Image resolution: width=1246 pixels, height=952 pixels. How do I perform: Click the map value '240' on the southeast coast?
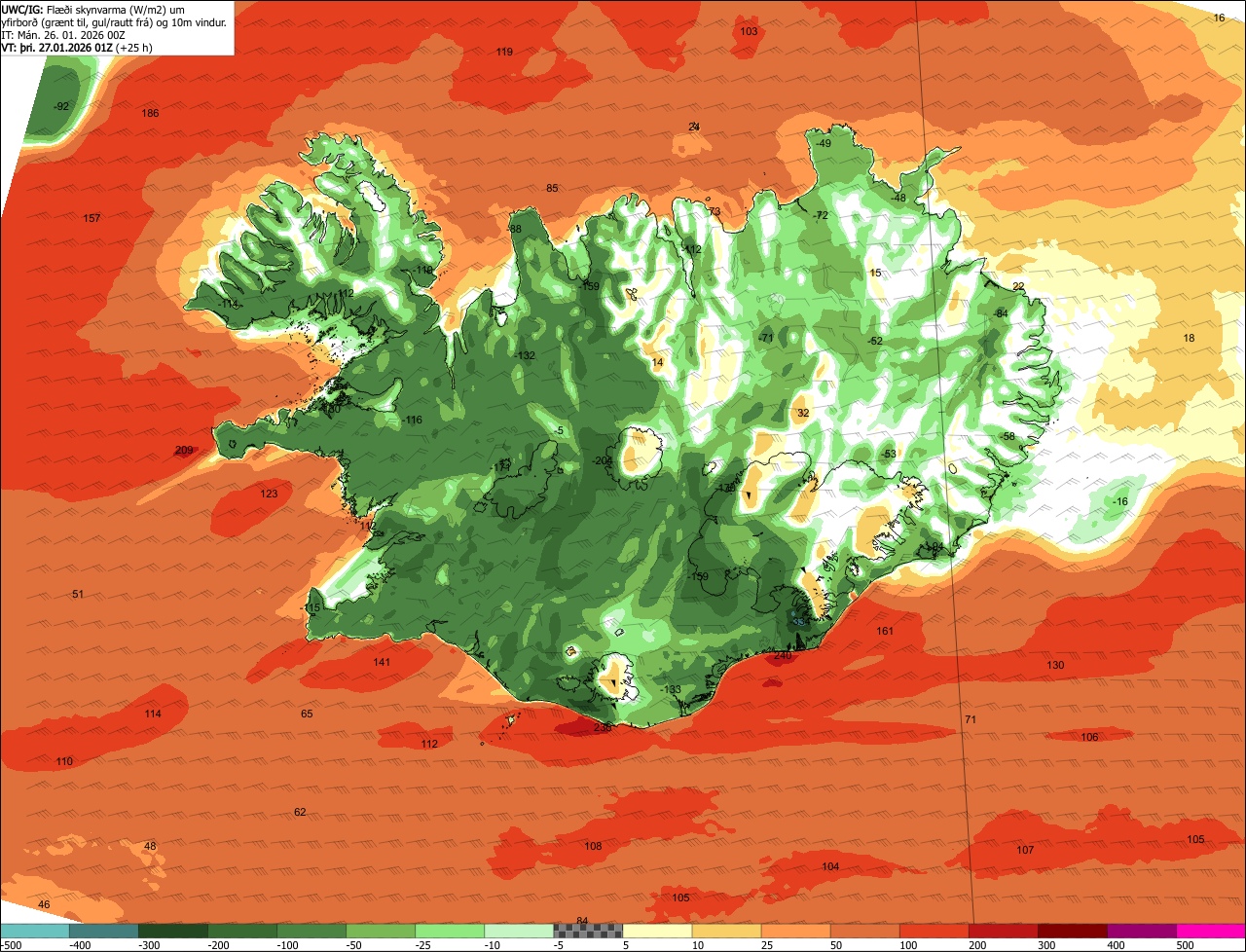[783, 656]
